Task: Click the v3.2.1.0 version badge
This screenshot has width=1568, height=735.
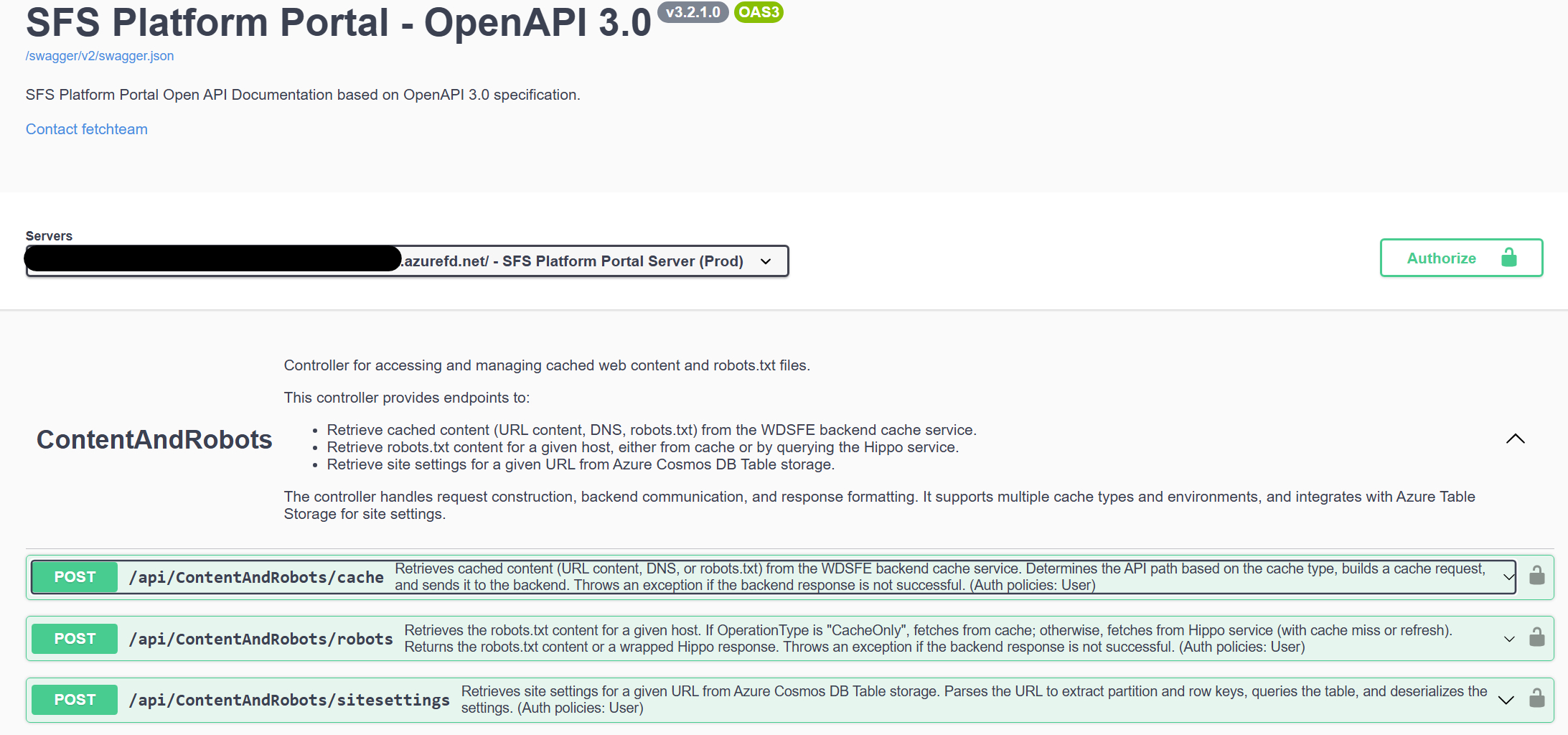Action: pyautogui.click(x=693, y=12)
